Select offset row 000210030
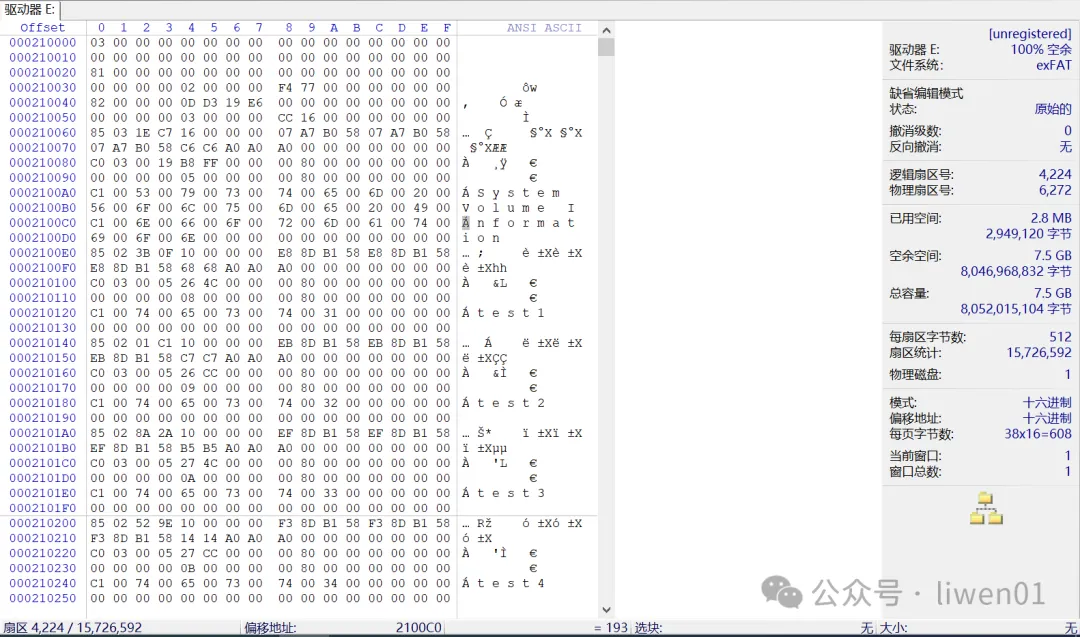Image resolution: width=1080 pixels, height=637 pixels. (x=43, y=87)
